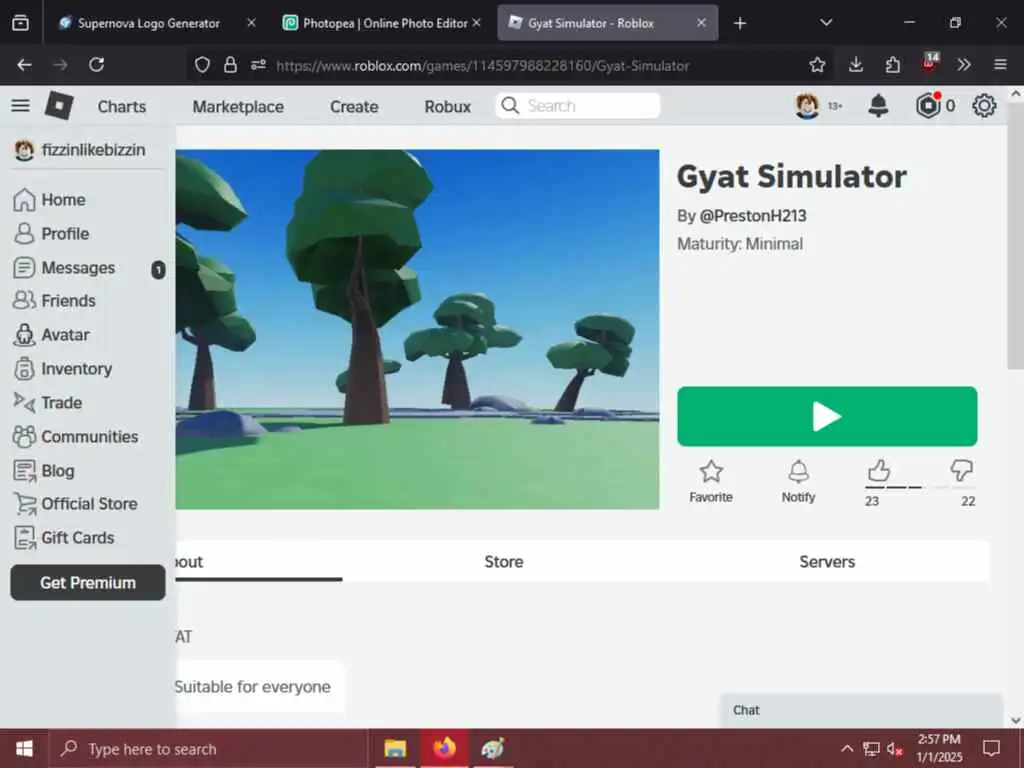Image resolution: width=1024 pixels, height=768 pixels.
Task: Dislike the game with the thumbs-down icon
Action: 962,470
